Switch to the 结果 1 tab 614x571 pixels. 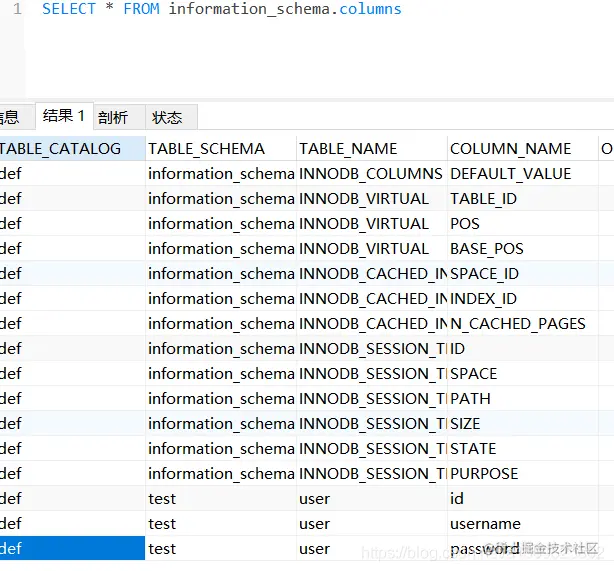[x=64, y=116]
